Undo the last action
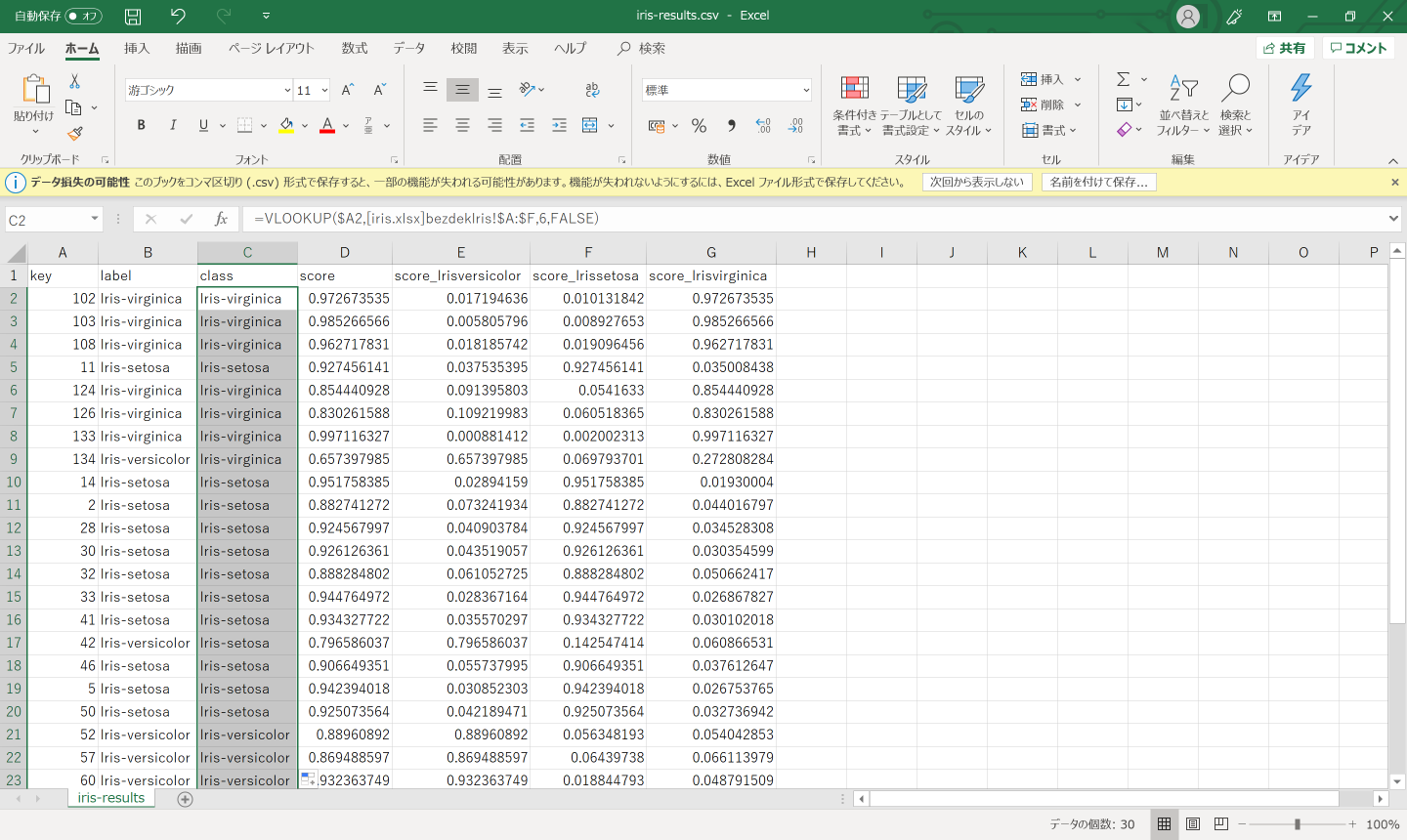The height and width of the screenshot is (840, 1407). [178, 16]
